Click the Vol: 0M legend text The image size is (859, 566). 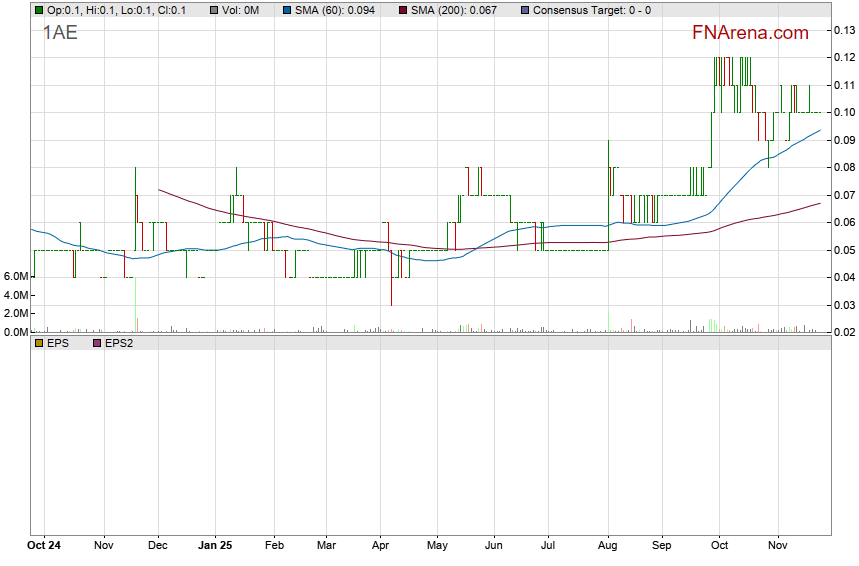242,10
